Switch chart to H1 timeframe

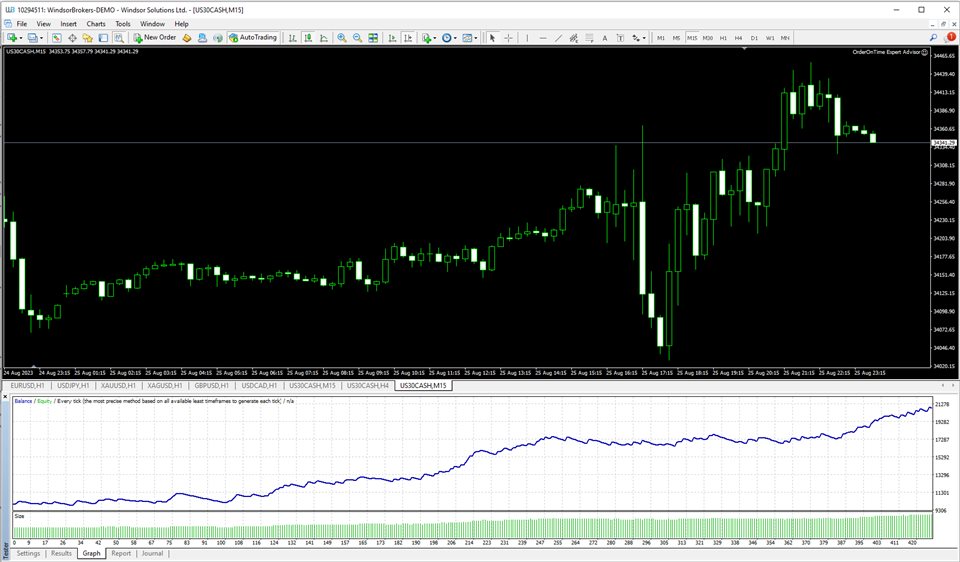point(723,38)
